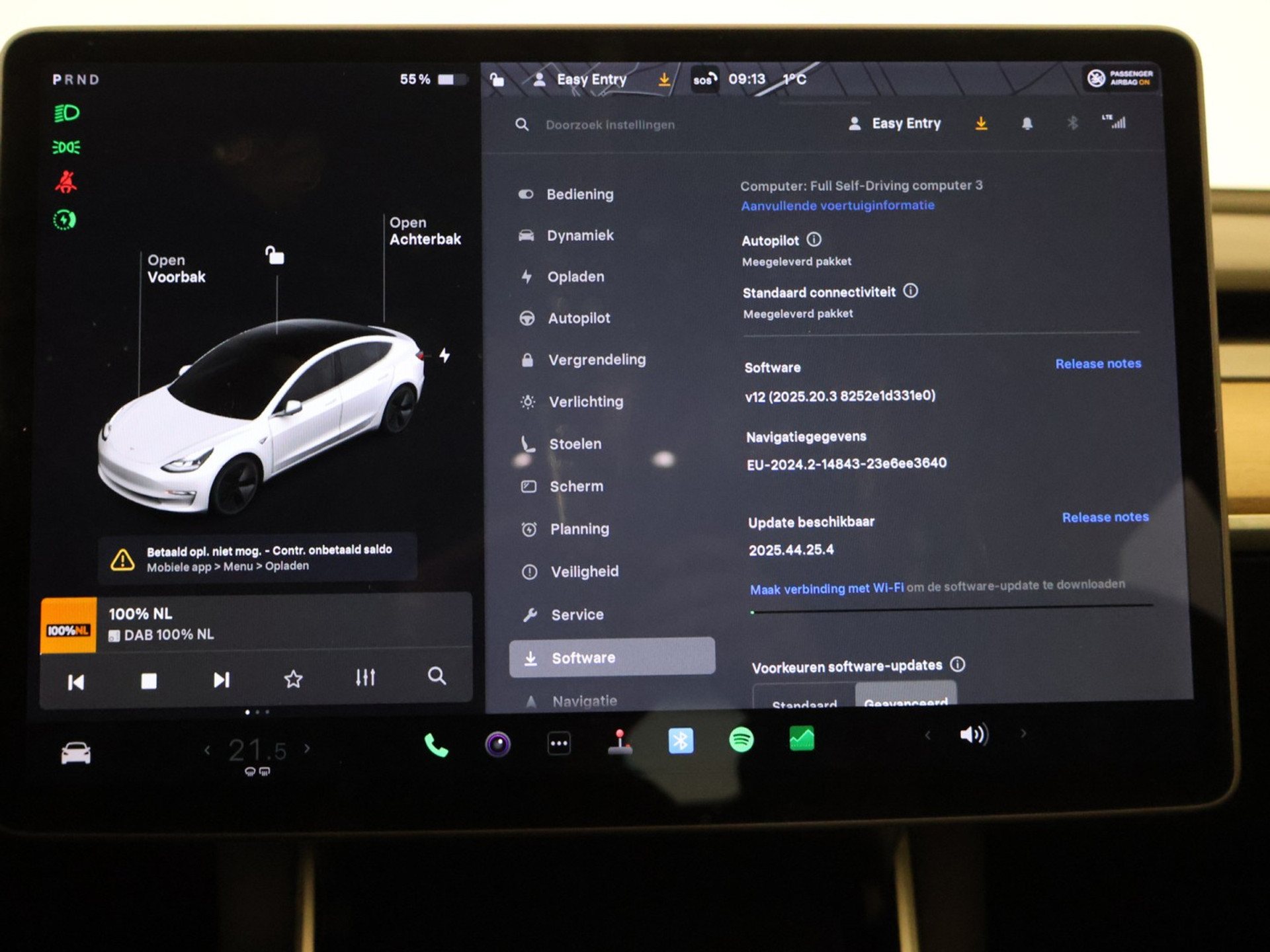Open the Spotify app

[x=741, y=740]
